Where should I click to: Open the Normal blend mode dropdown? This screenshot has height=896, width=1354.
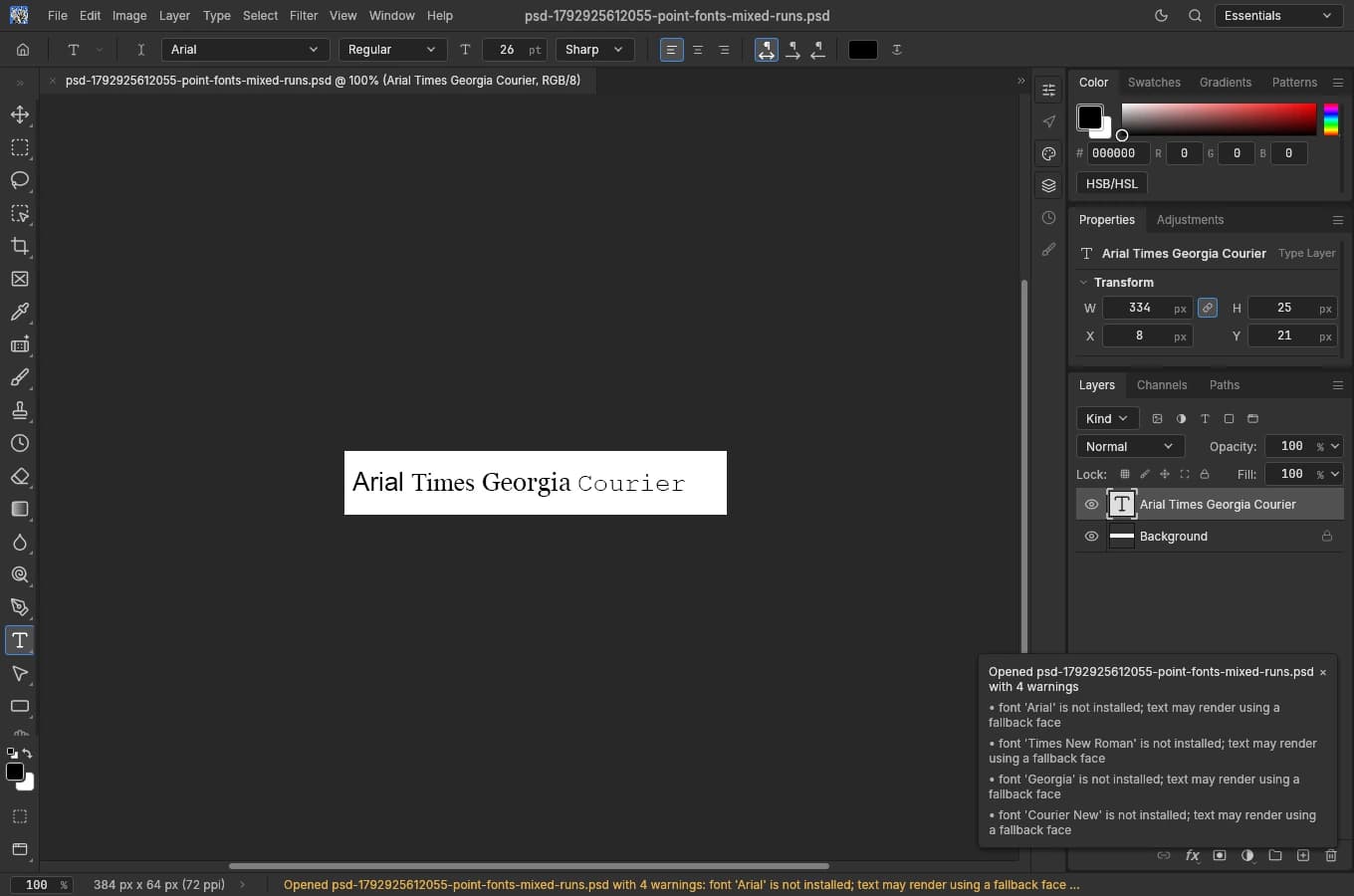[x=1130, y=447]
